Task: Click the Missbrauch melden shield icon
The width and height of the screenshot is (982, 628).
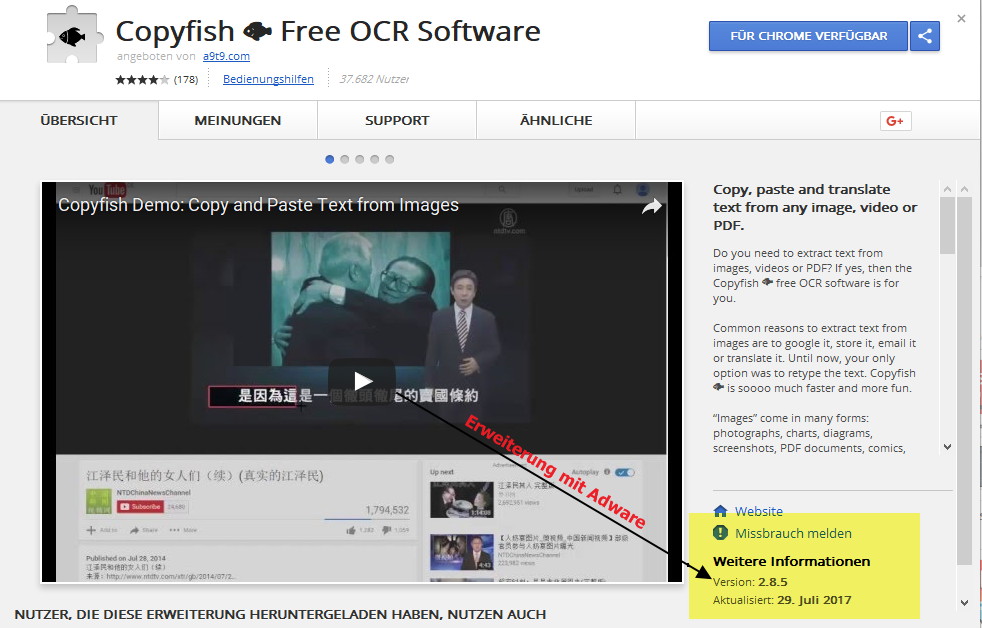Action: 720,533
